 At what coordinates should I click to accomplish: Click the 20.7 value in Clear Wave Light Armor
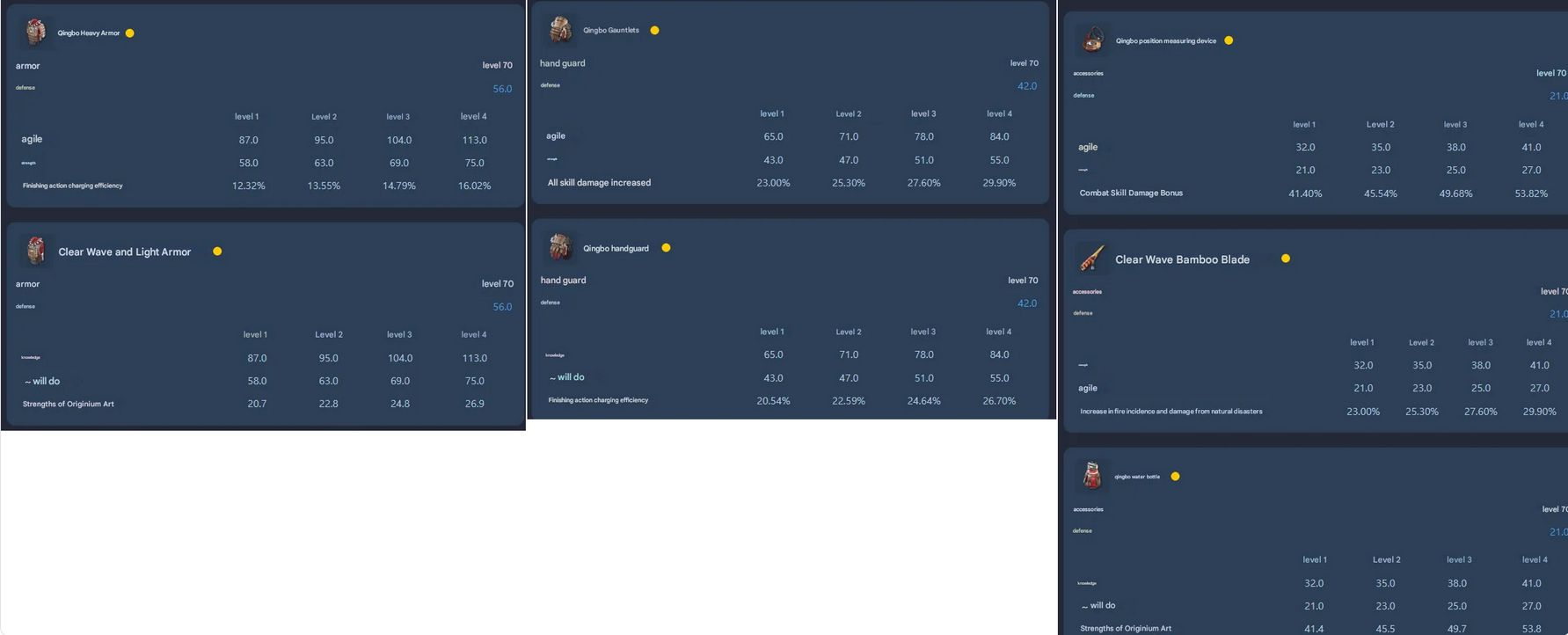[257, 404]
